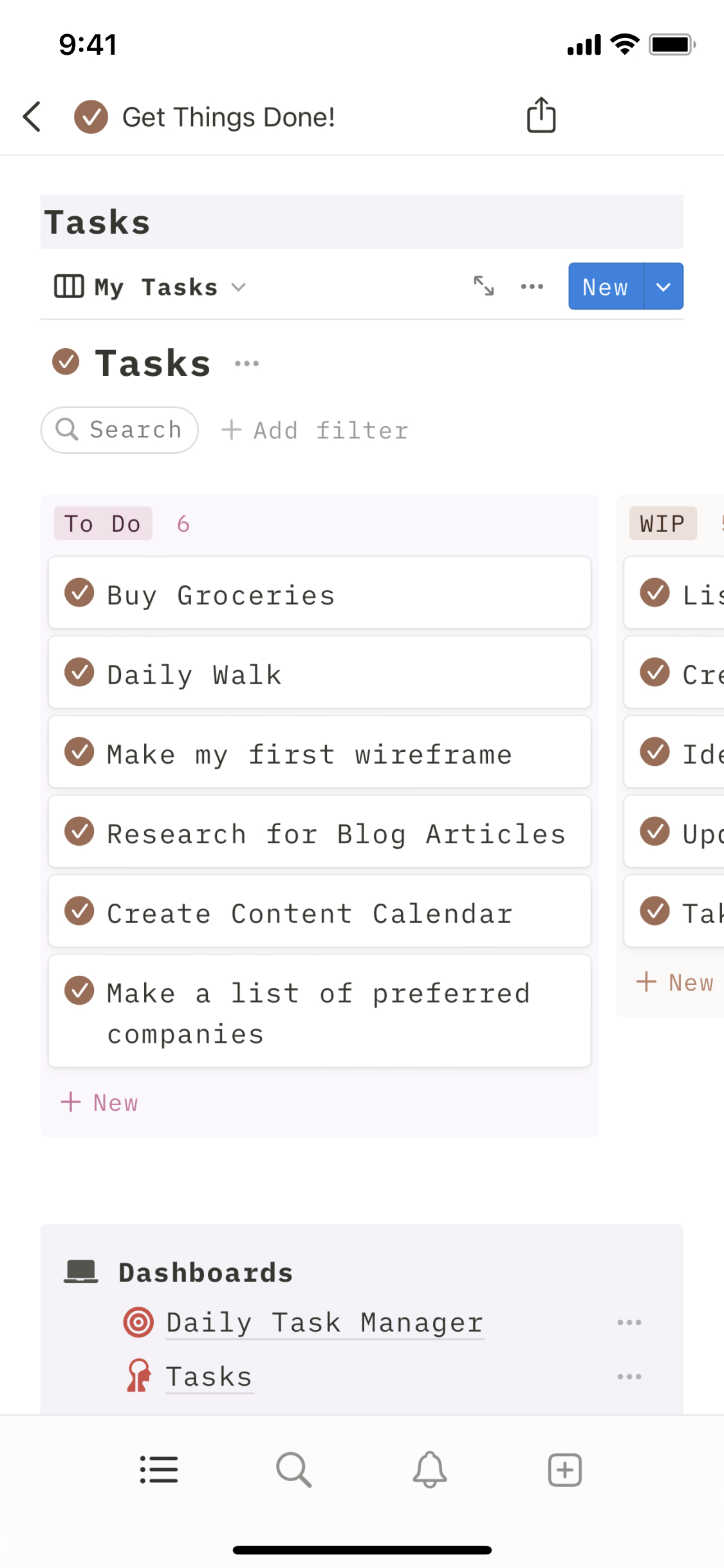The width and height of the screenshot is (724, 1568).
Task: Tap the Search input field
Action: pos(120,430)
